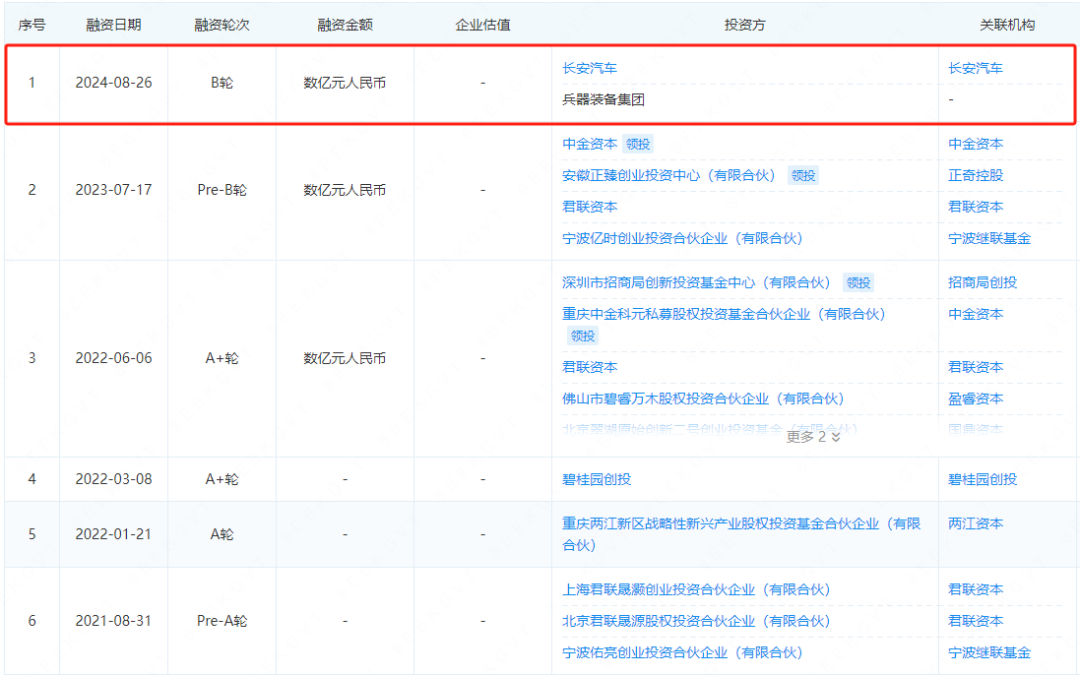Click 数亿元人民币 amount in Pre-B轮 row
The height and width of the screenshot is (675, 1080).
click(x=345, y=190)
